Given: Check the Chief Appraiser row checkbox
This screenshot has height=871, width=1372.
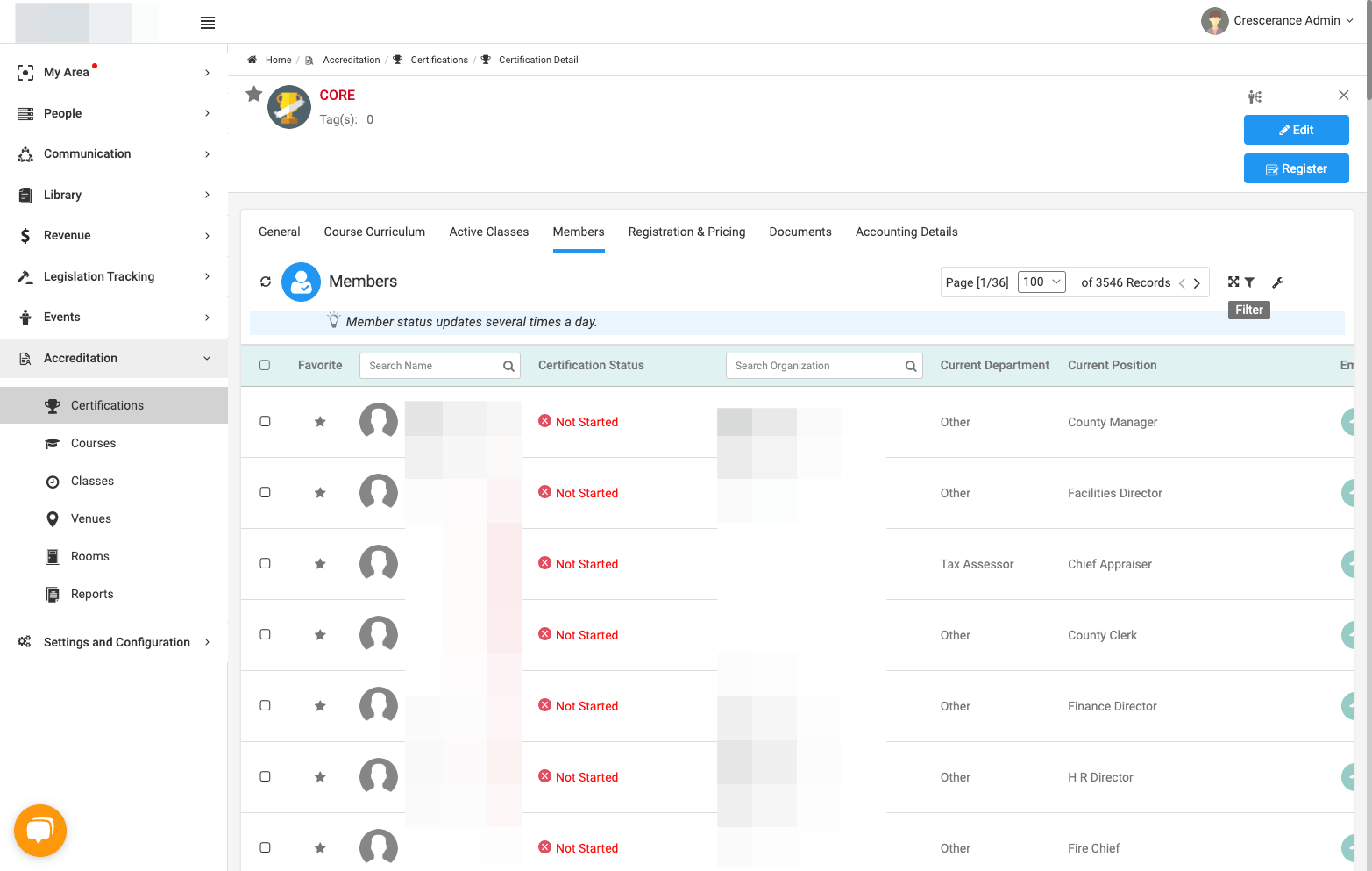Looking at the screenshot, I should tap(265, 563).
